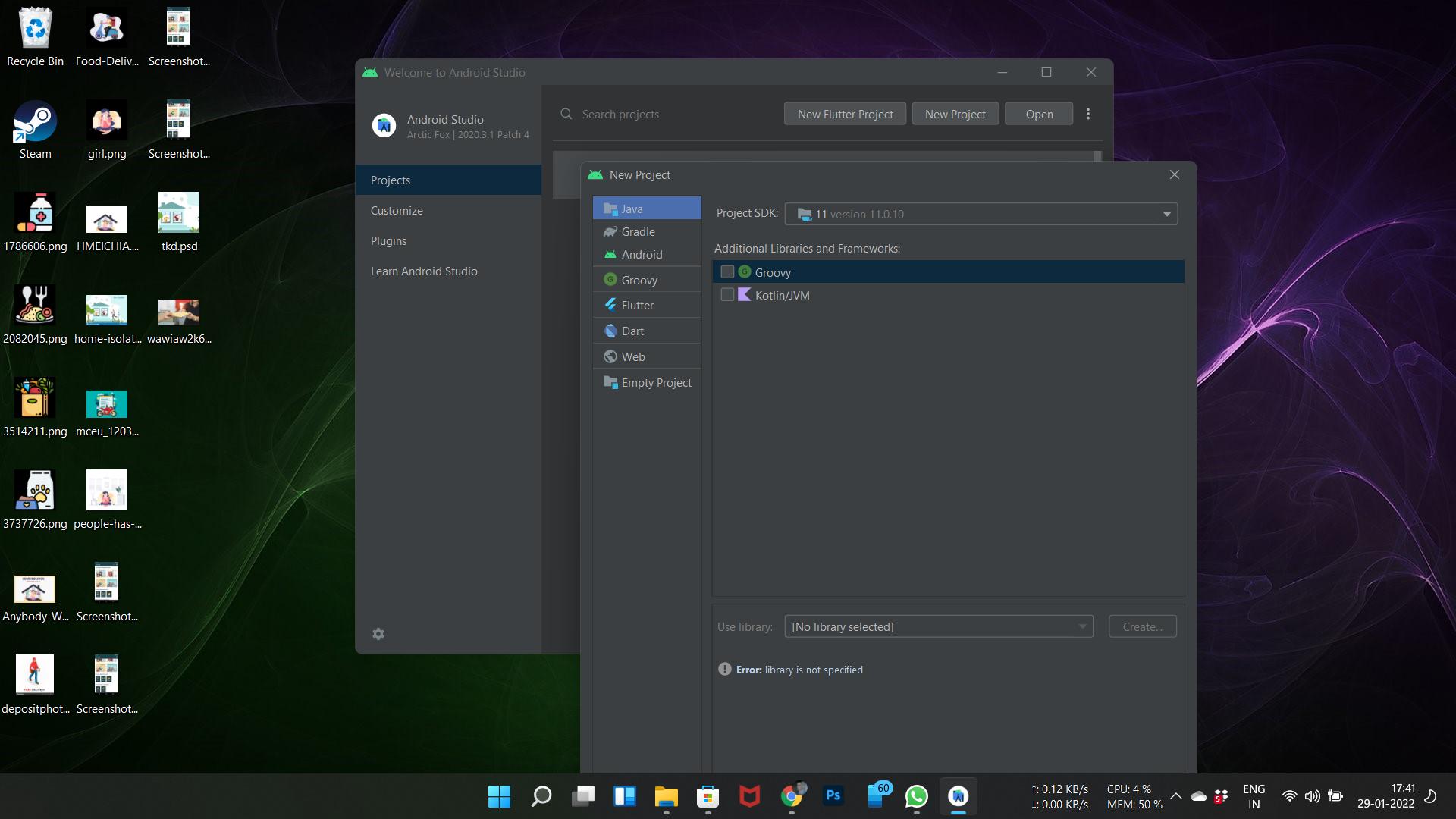Show hidden system tray icons chevron

point(1175,796)
